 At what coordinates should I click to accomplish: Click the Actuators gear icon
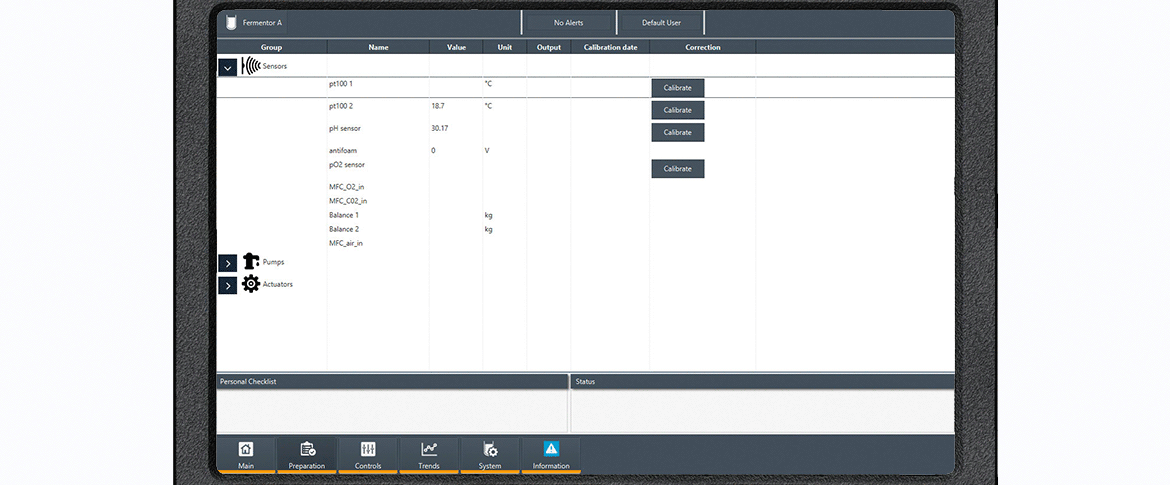(x=250, y=284)
